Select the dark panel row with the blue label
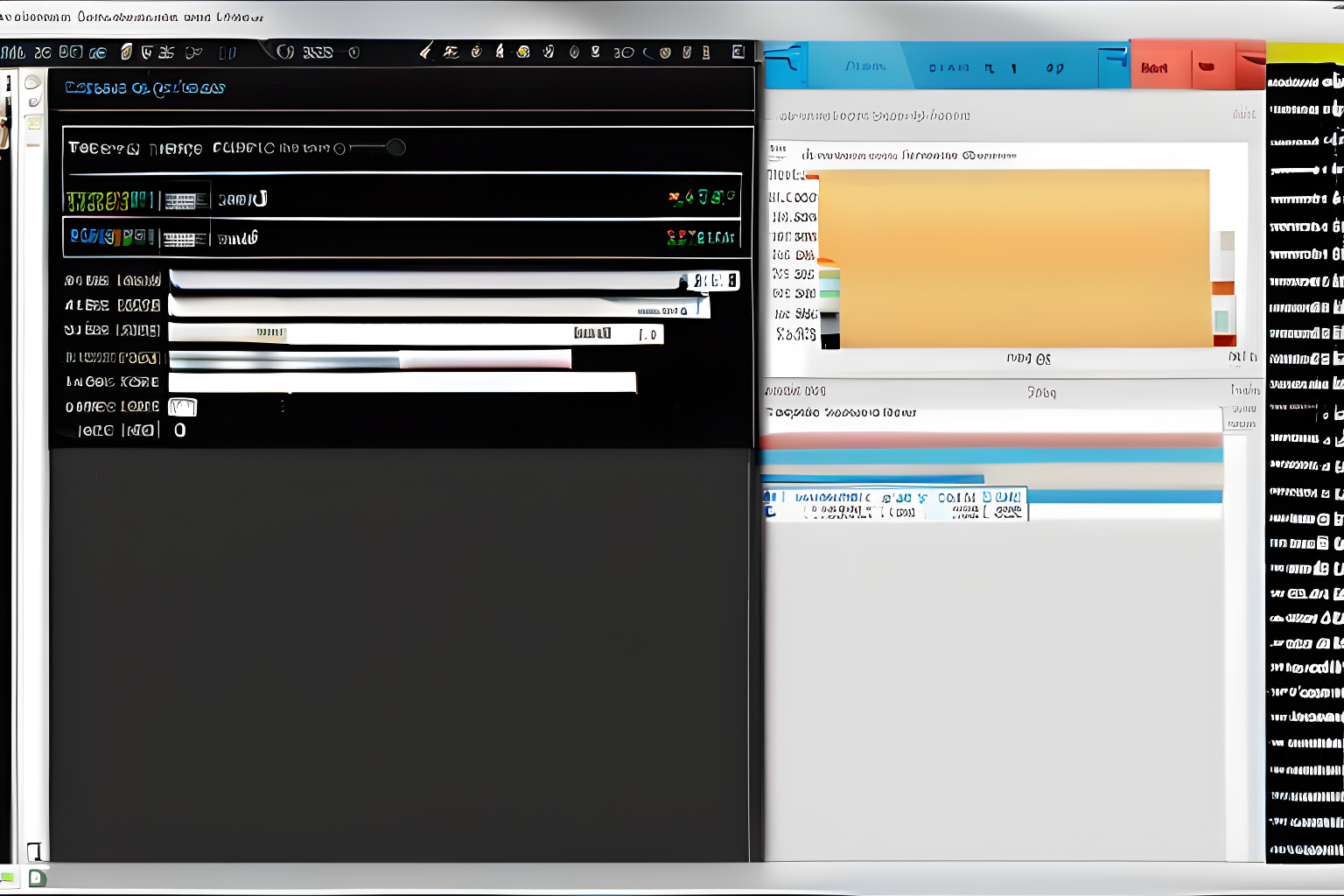 [x=402, y=237]
